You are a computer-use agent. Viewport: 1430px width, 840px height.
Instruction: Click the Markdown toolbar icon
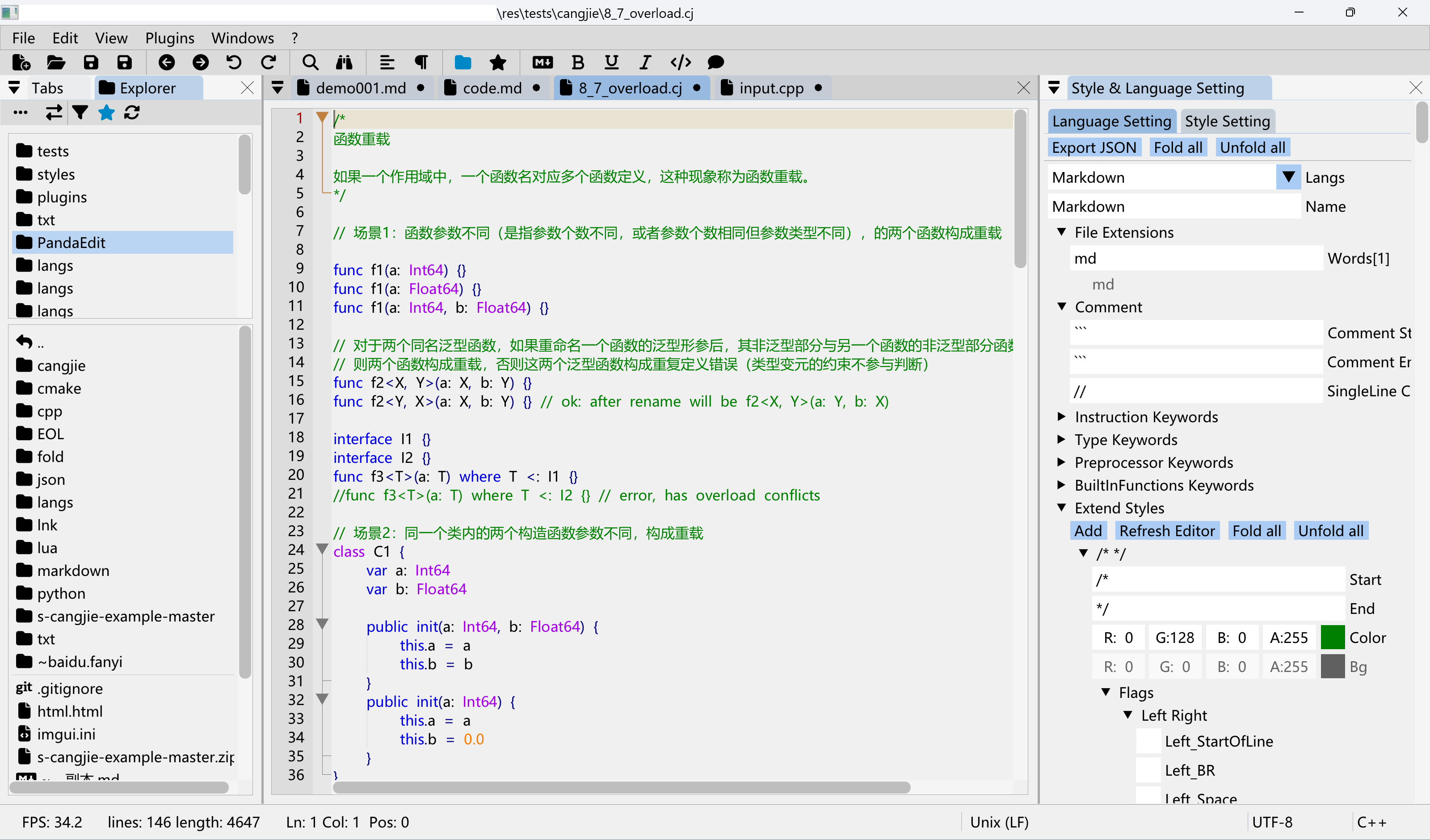point(542,63)
